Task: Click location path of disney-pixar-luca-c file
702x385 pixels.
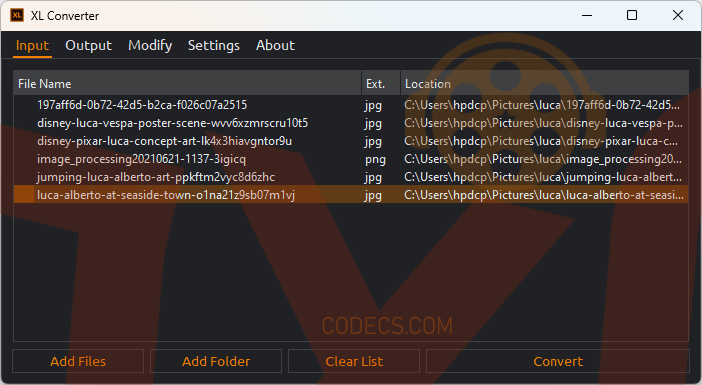Action: (x=541, y=141)
